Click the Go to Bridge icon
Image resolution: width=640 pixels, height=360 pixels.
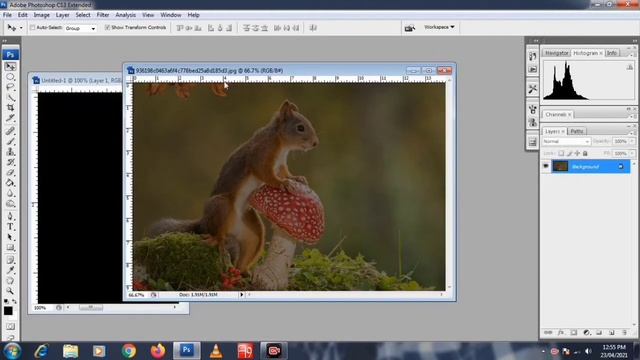[409, 28]
